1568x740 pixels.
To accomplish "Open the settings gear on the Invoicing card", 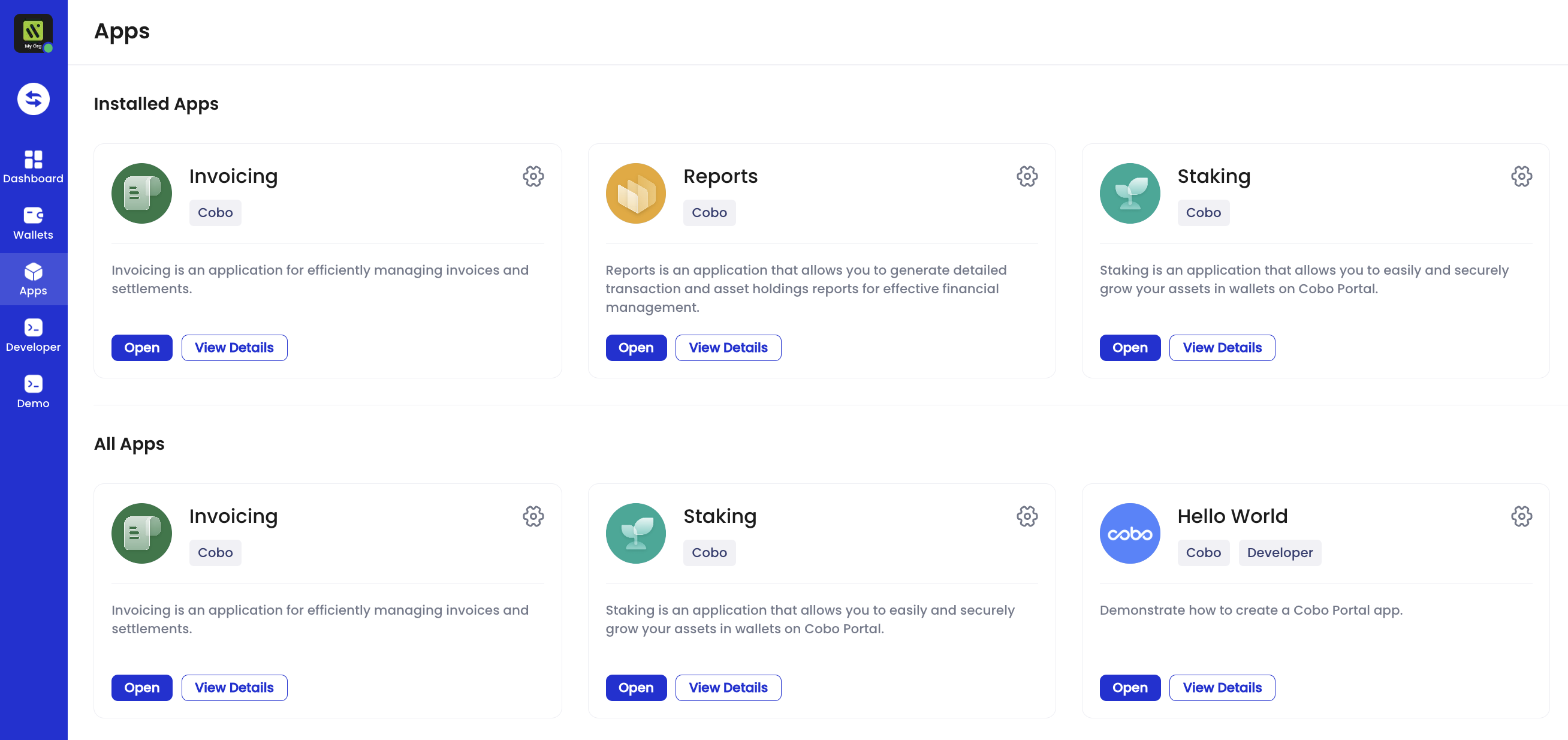I will pyautogui.click(x=533, y=177).
